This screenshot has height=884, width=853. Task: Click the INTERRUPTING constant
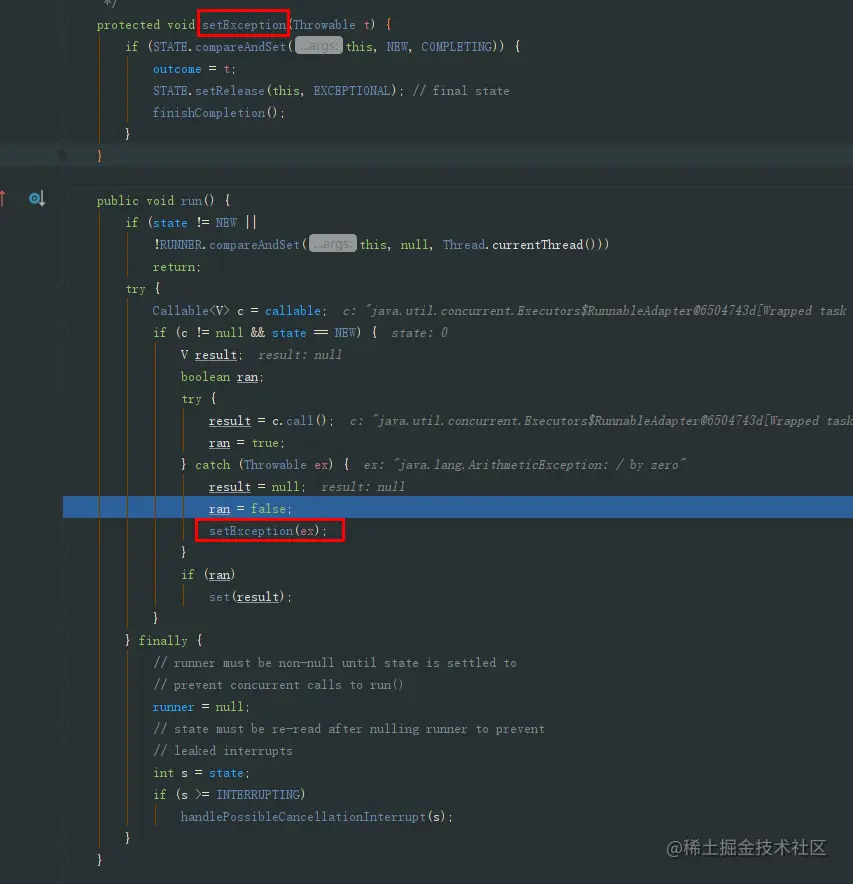coord(258,794)
